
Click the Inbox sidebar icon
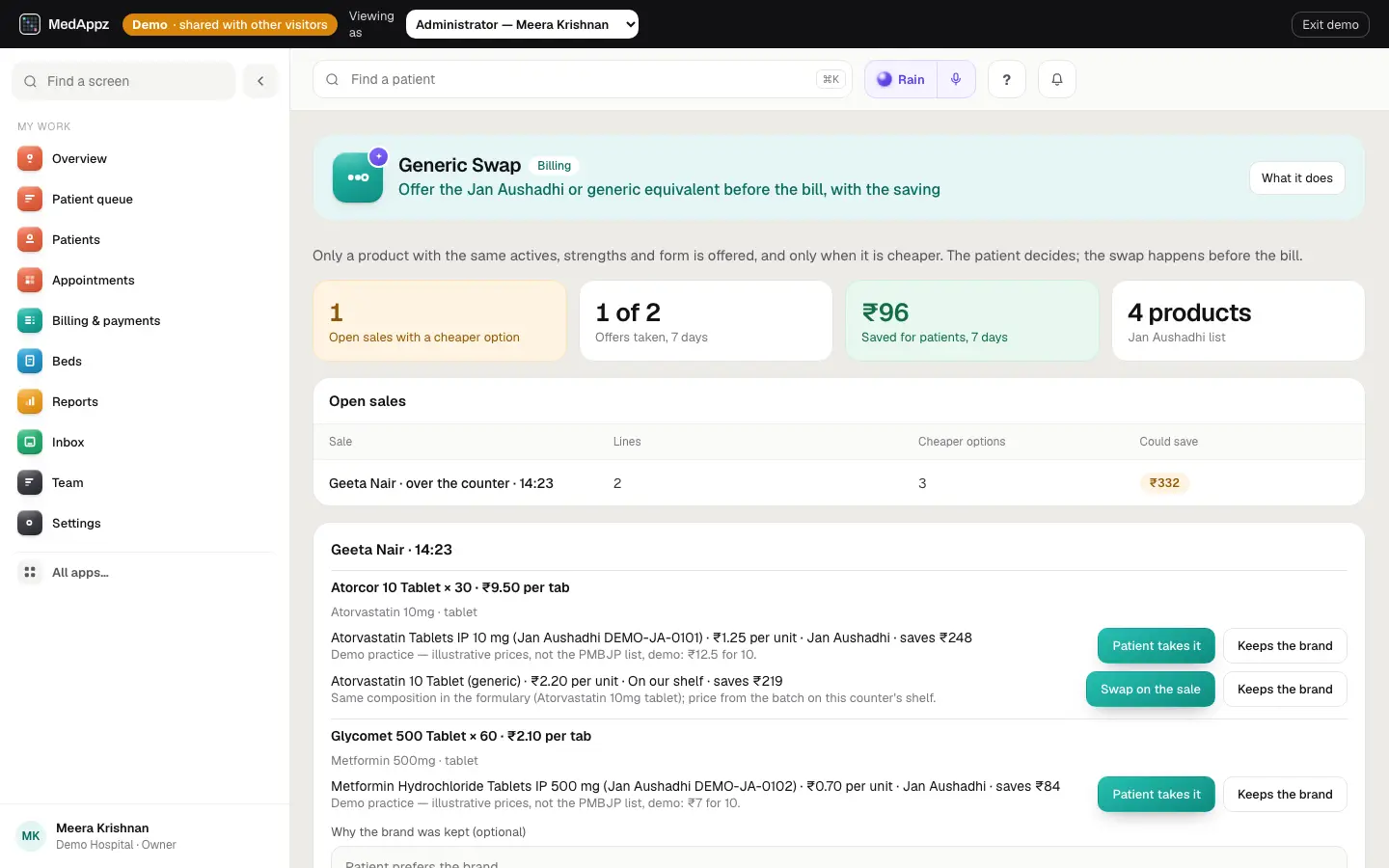(x=30, y=442)
